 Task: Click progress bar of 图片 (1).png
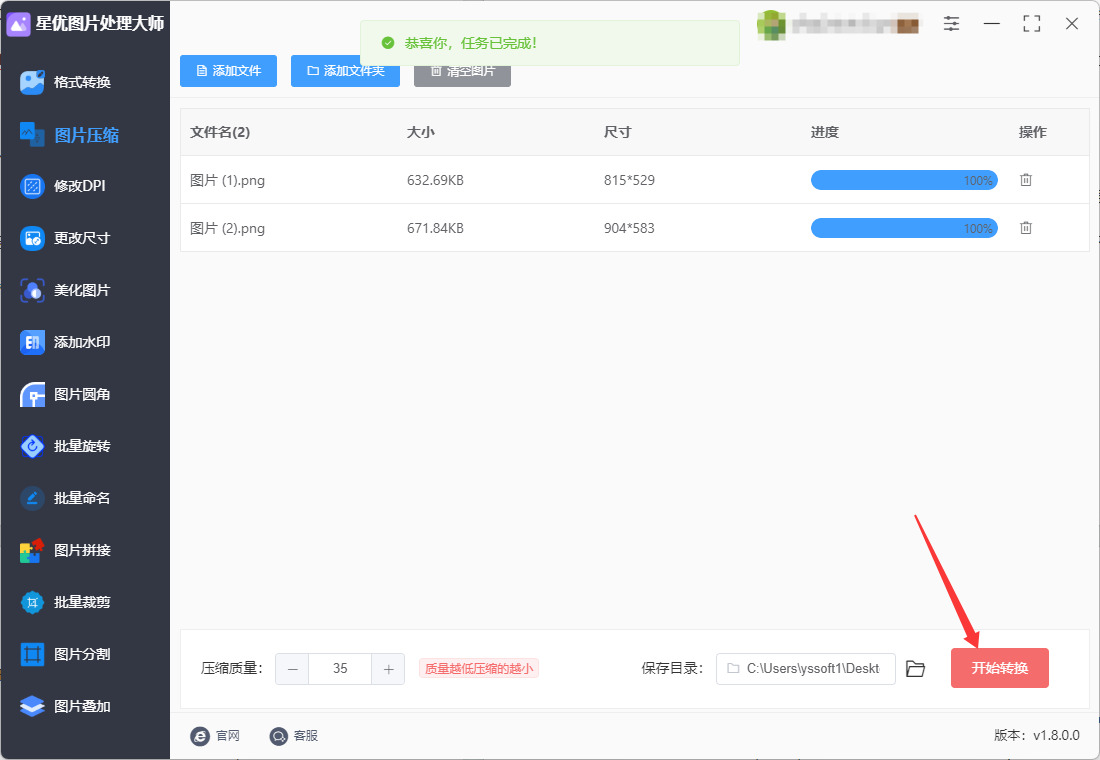(904, 180)
